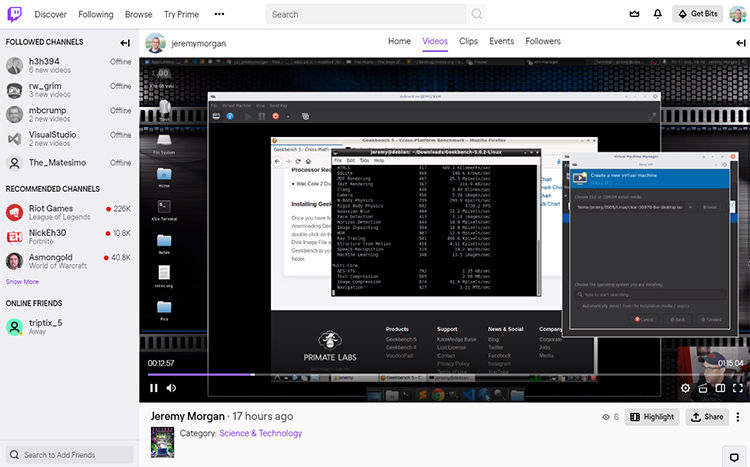Switch to Clips tab
The height and width of the screenshot is (467, 750).
click(x=468, y=41)
